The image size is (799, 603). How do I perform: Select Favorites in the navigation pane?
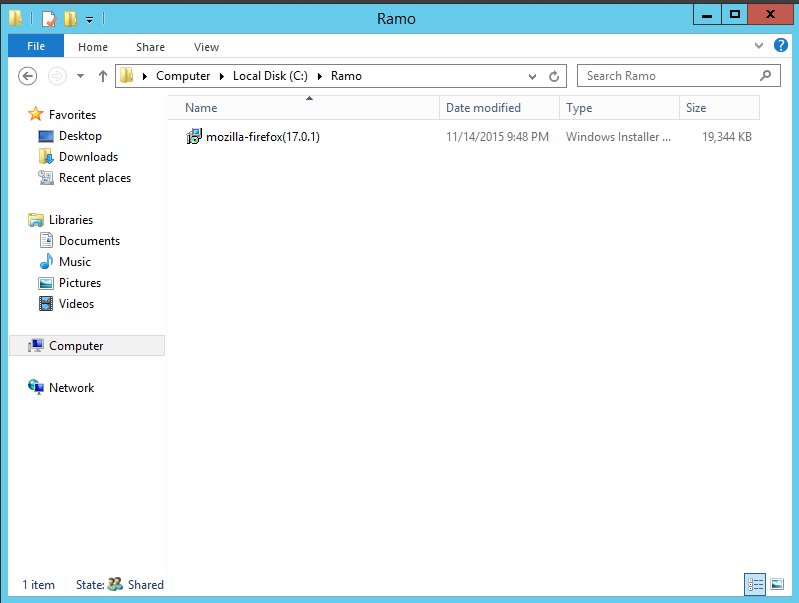click(x=72, y=115)
